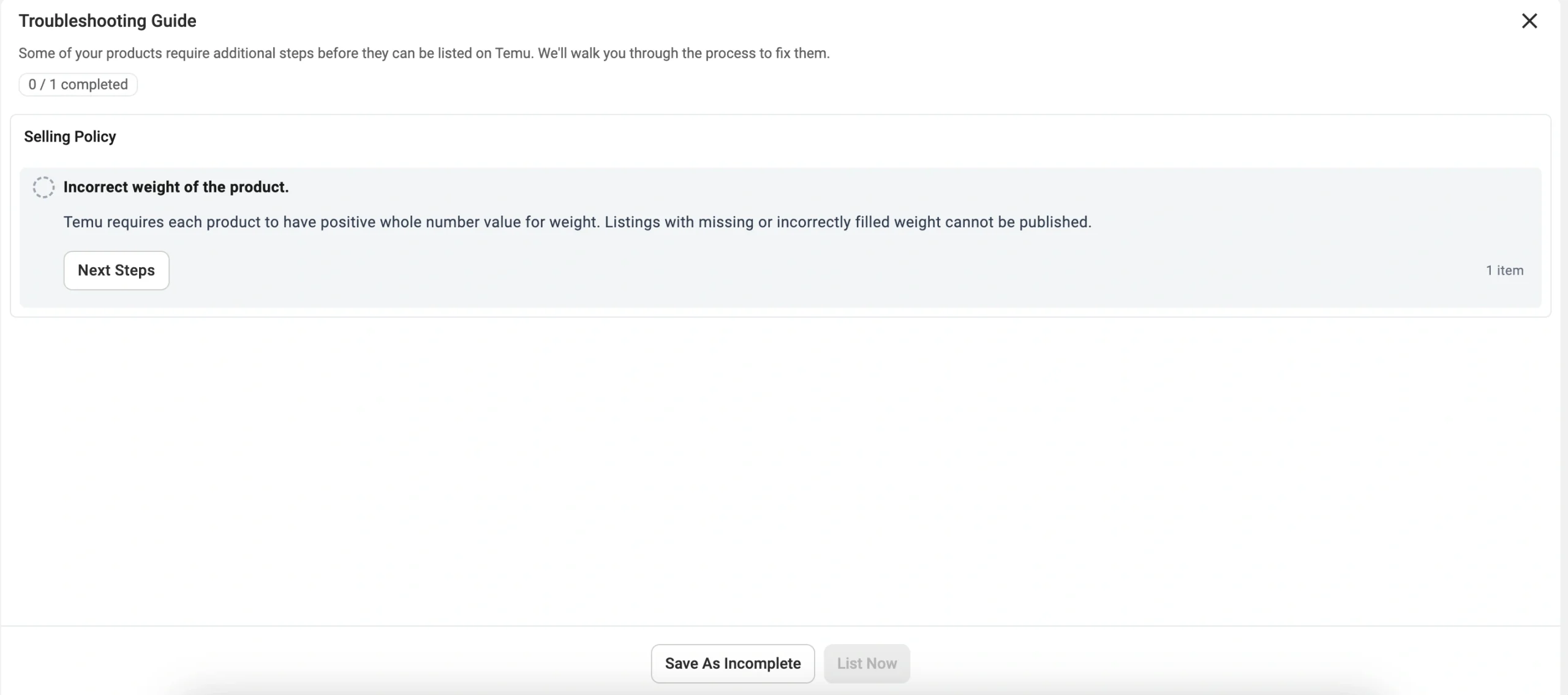Click the greyed-out List Now button
The height and width of the screenshot is (695, 1568).
point(867,663)
